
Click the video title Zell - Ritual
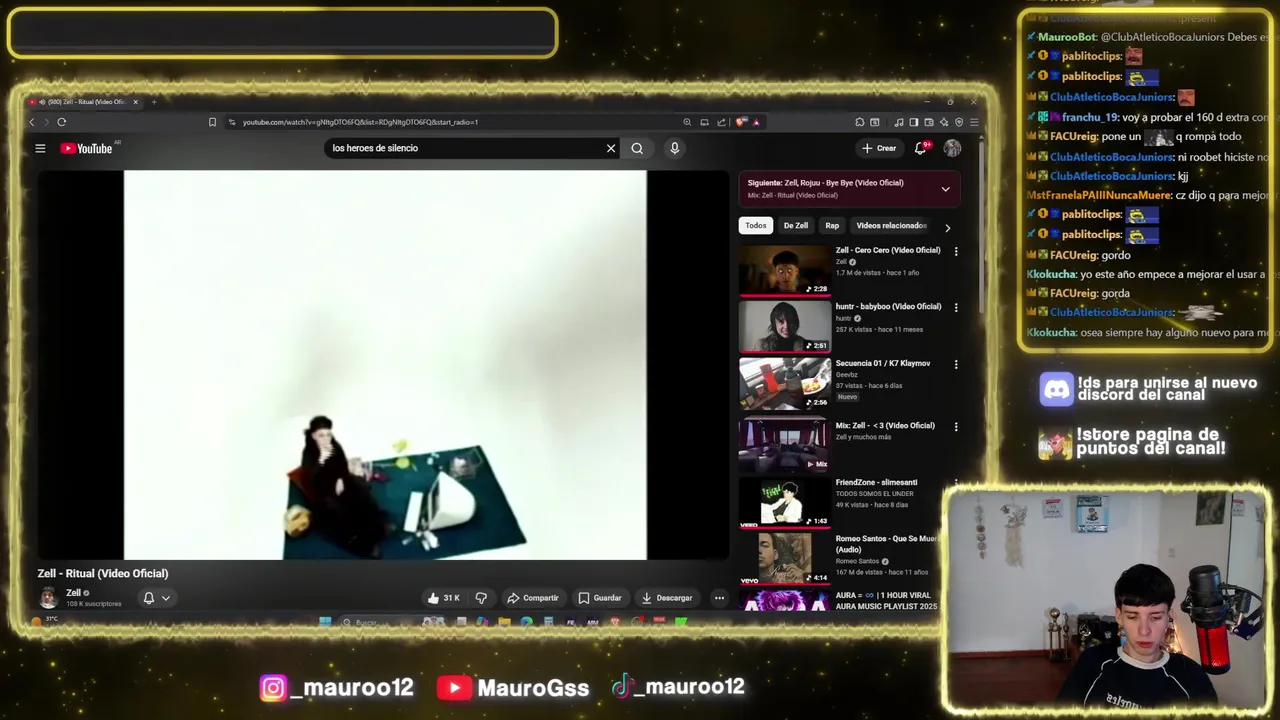coord(103,574)
